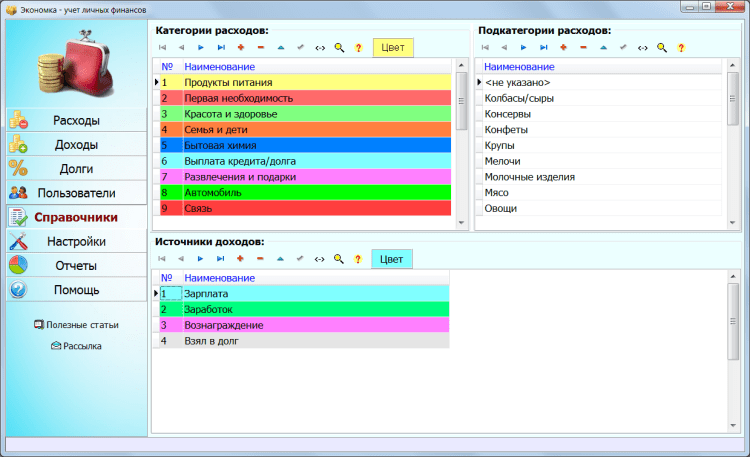The width and height of the screenshot is (750, 457).
Task: Select the Выплата кредита/долга category
Action: click(306, 161)
